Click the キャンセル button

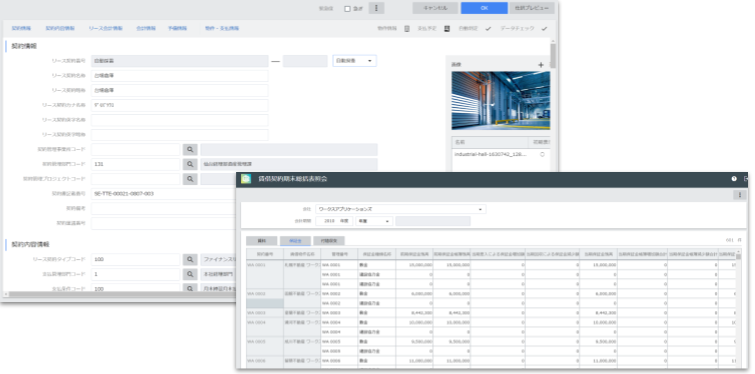pyautogui.click(x=435, y=8)
